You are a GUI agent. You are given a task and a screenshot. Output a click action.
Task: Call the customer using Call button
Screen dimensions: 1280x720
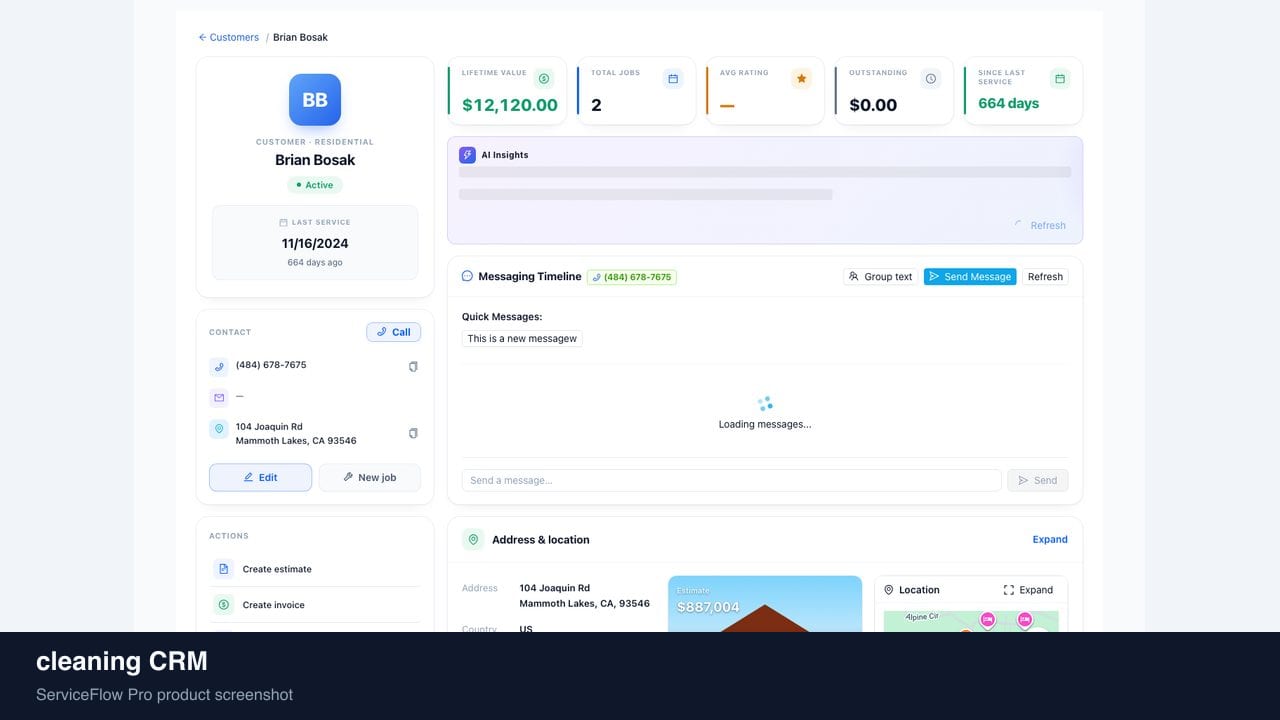393,332
